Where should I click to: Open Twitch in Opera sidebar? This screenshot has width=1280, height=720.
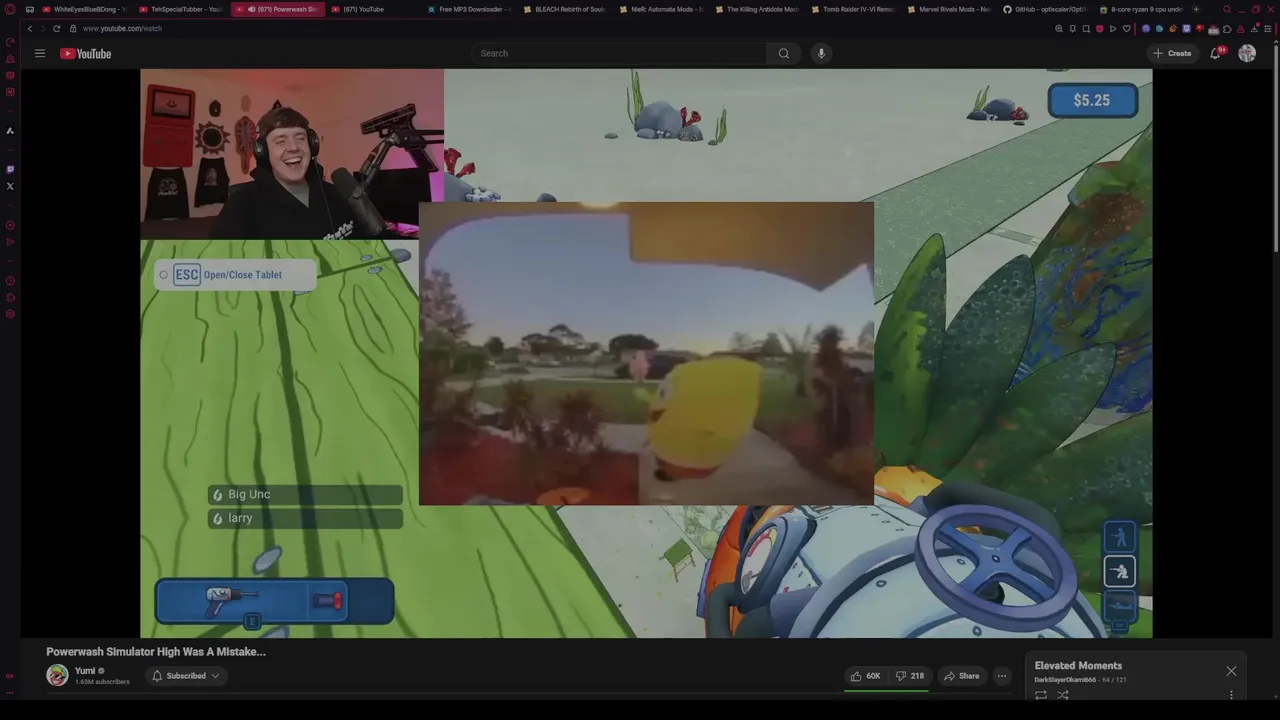pos(10,169)
